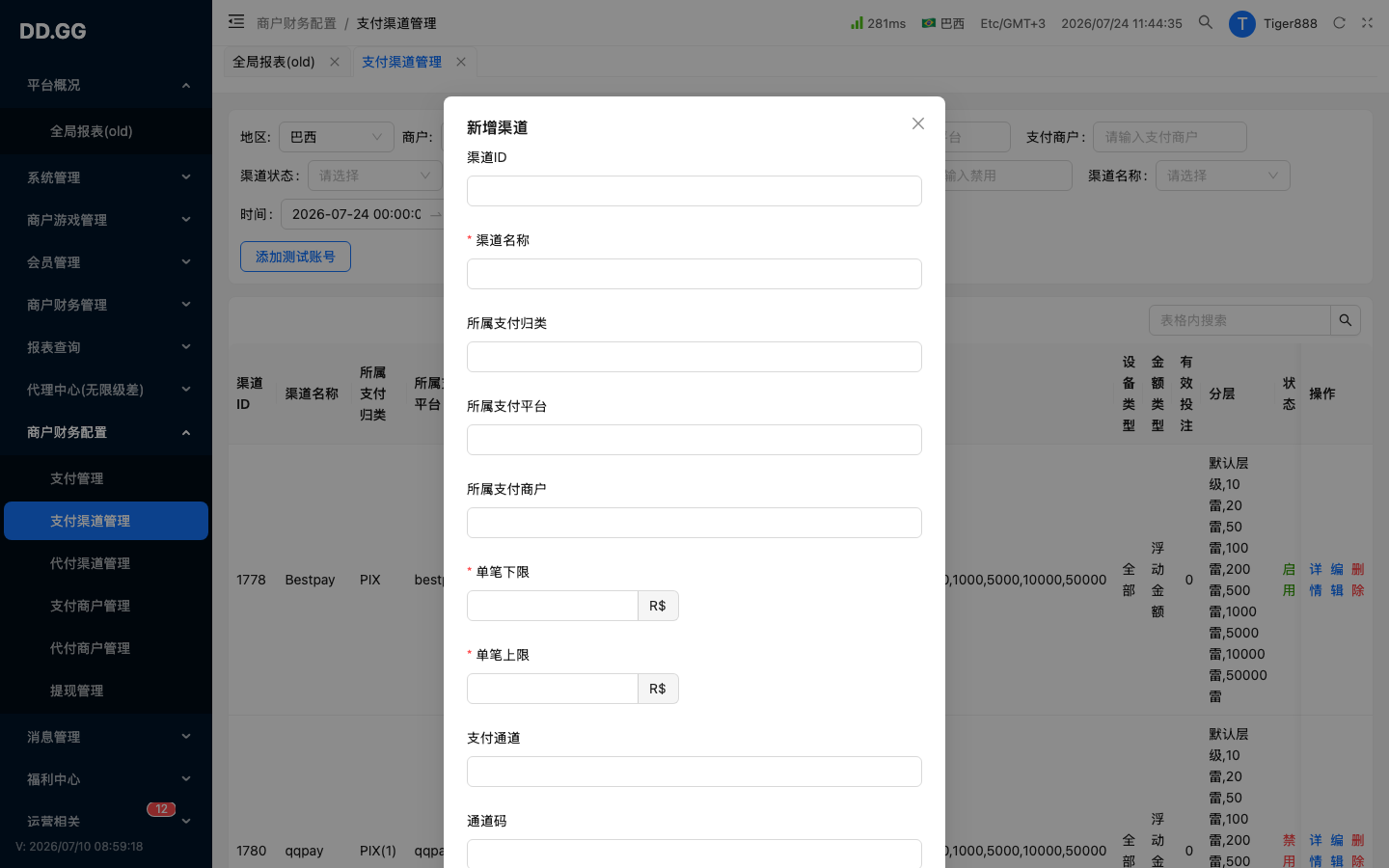Check the 281ms network signal indicator
Screen dimensions: 1389x868
pyautogui.click(x=878, y=23)
